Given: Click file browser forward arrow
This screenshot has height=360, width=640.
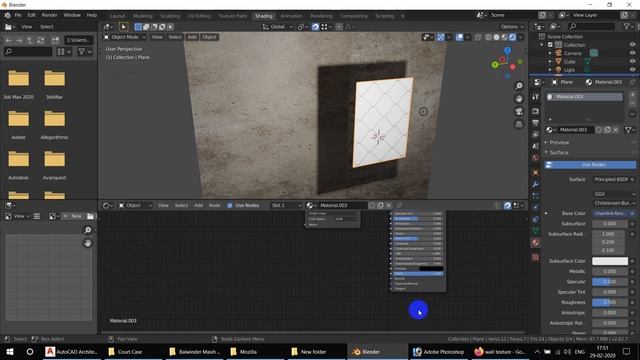Looking at the screenshot, I should pyautogui.click(x=19, y=40).
